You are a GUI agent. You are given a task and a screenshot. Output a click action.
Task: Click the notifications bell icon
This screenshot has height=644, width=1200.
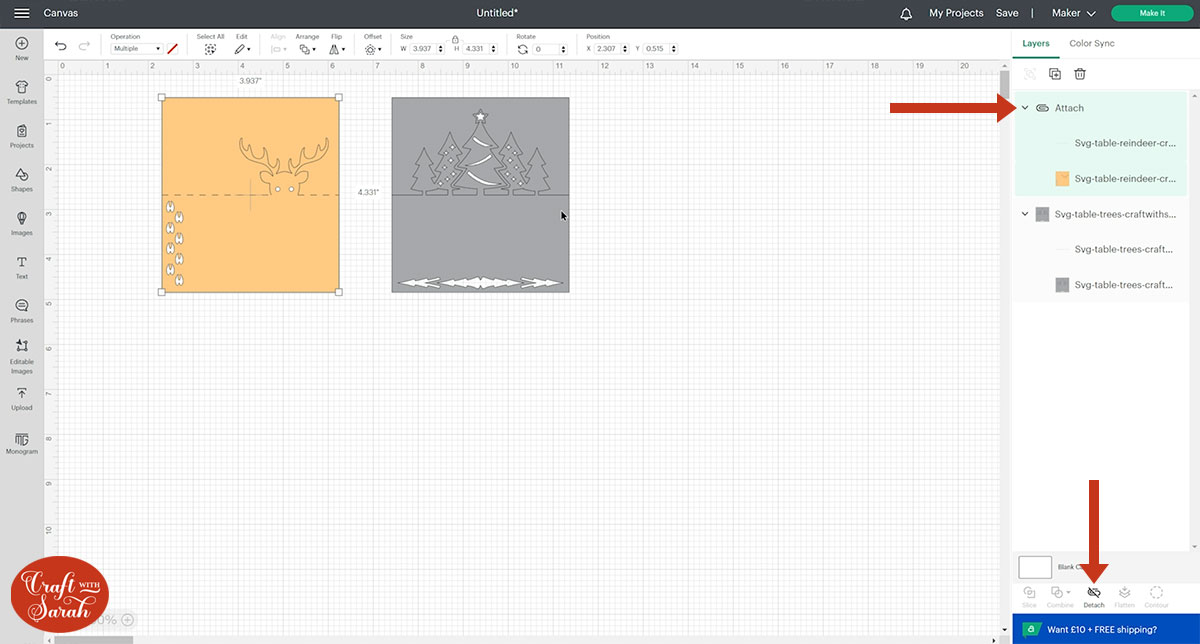click(906, 14)
